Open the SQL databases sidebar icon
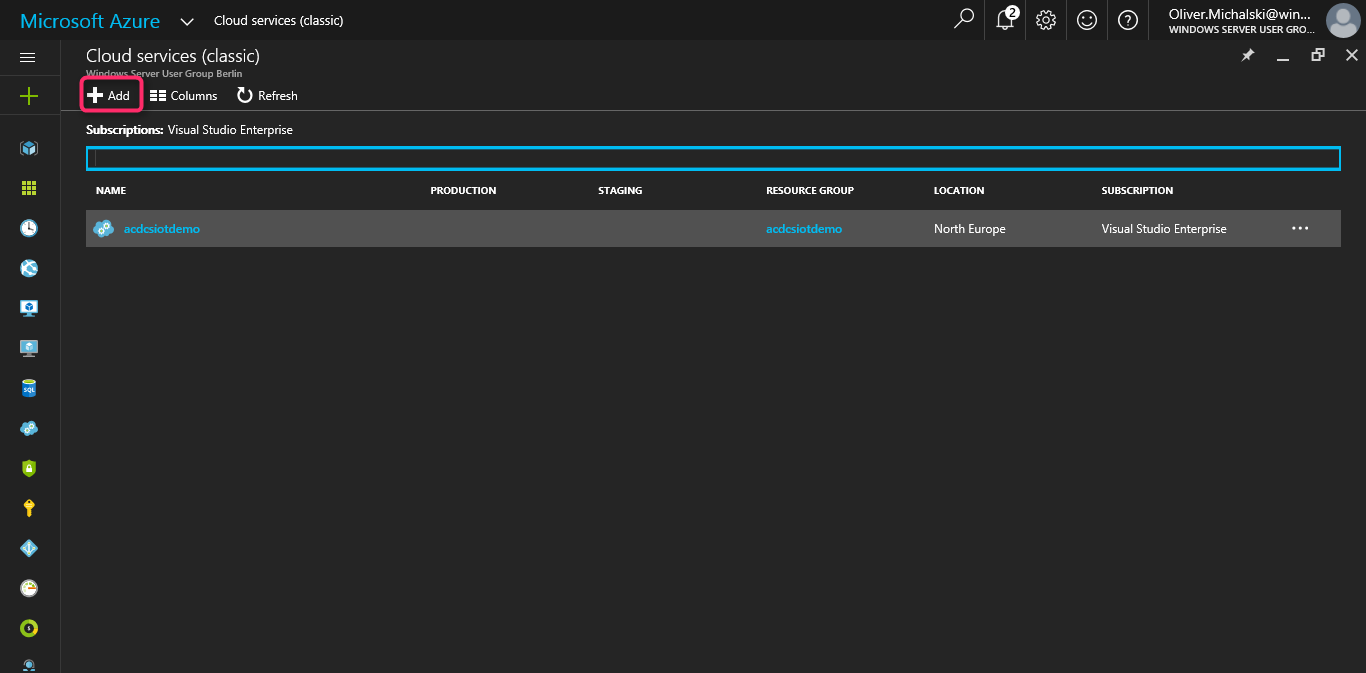 (x=29, y=388)
